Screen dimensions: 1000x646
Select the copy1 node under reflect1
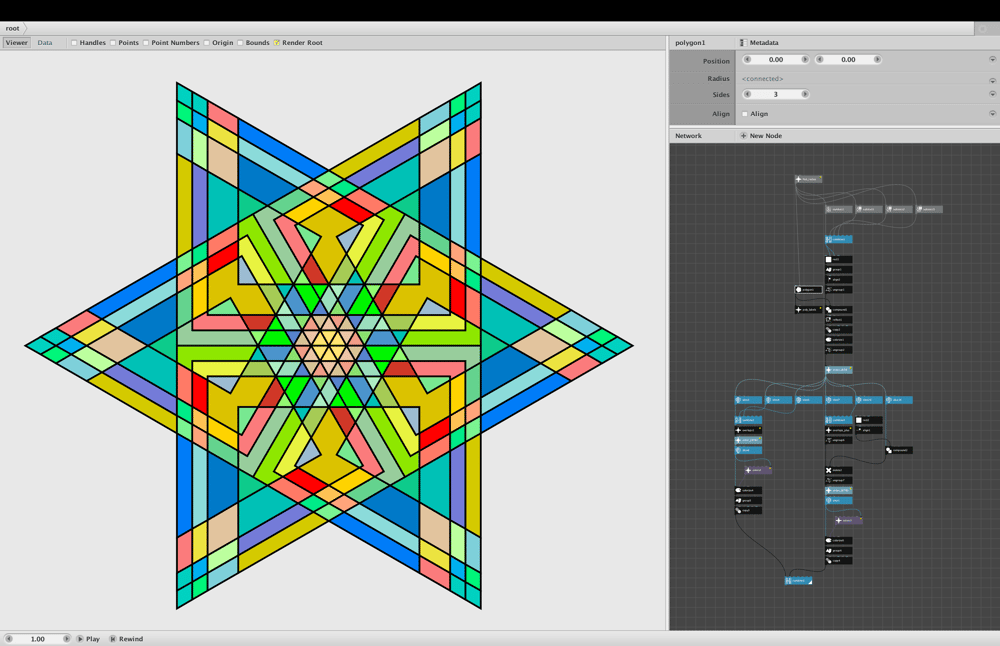coord(839,330)
